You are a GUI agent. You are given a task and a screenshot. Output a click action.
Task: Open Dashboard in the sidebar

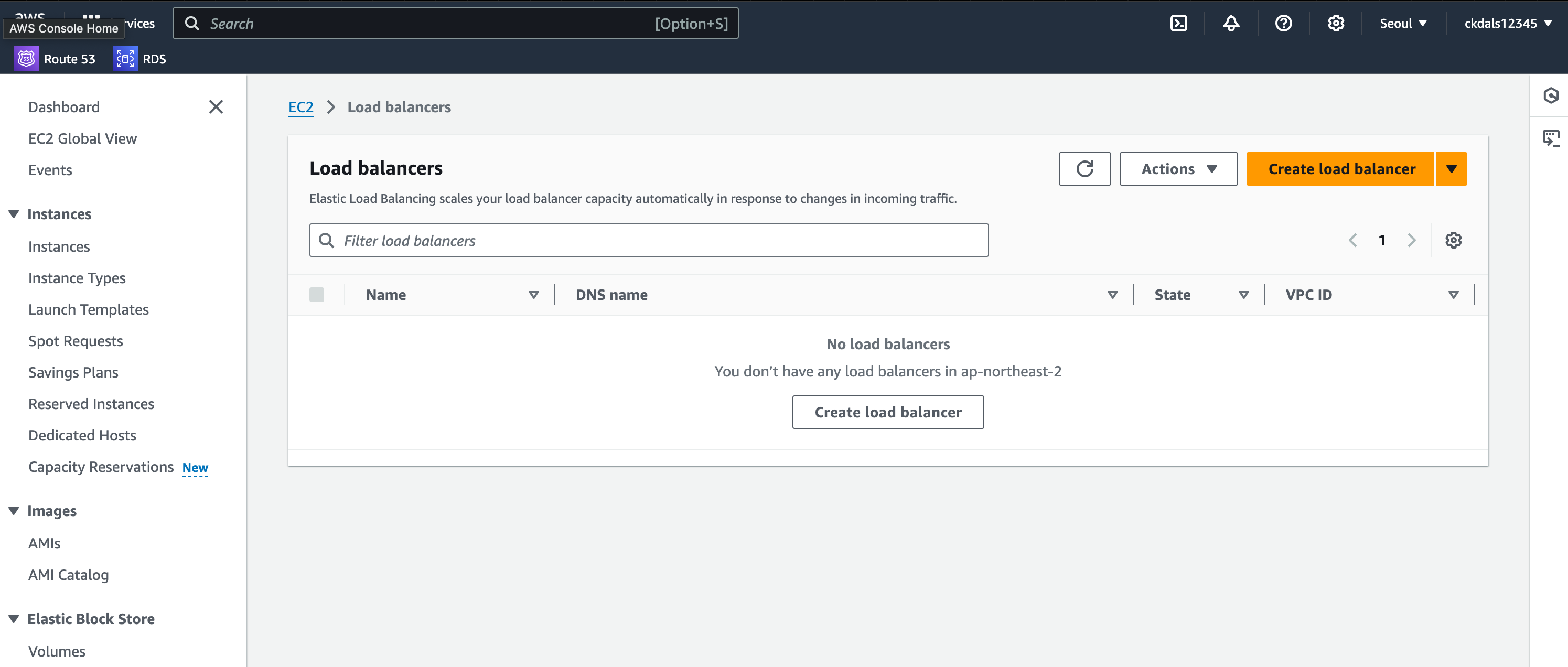click(x=64, y=107)
